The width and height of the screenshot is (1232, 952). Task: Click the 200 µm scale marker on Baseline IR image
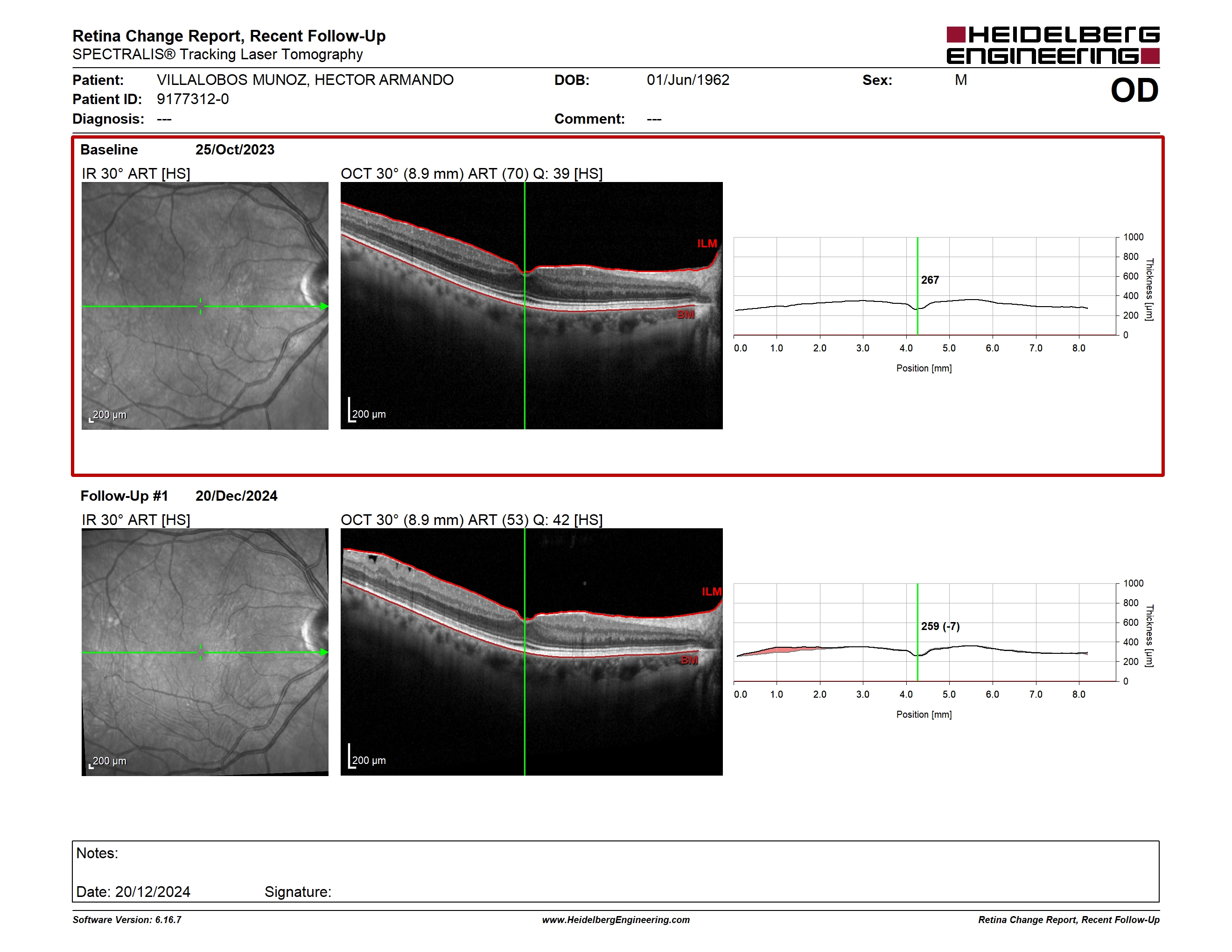[x=108, y=415]
